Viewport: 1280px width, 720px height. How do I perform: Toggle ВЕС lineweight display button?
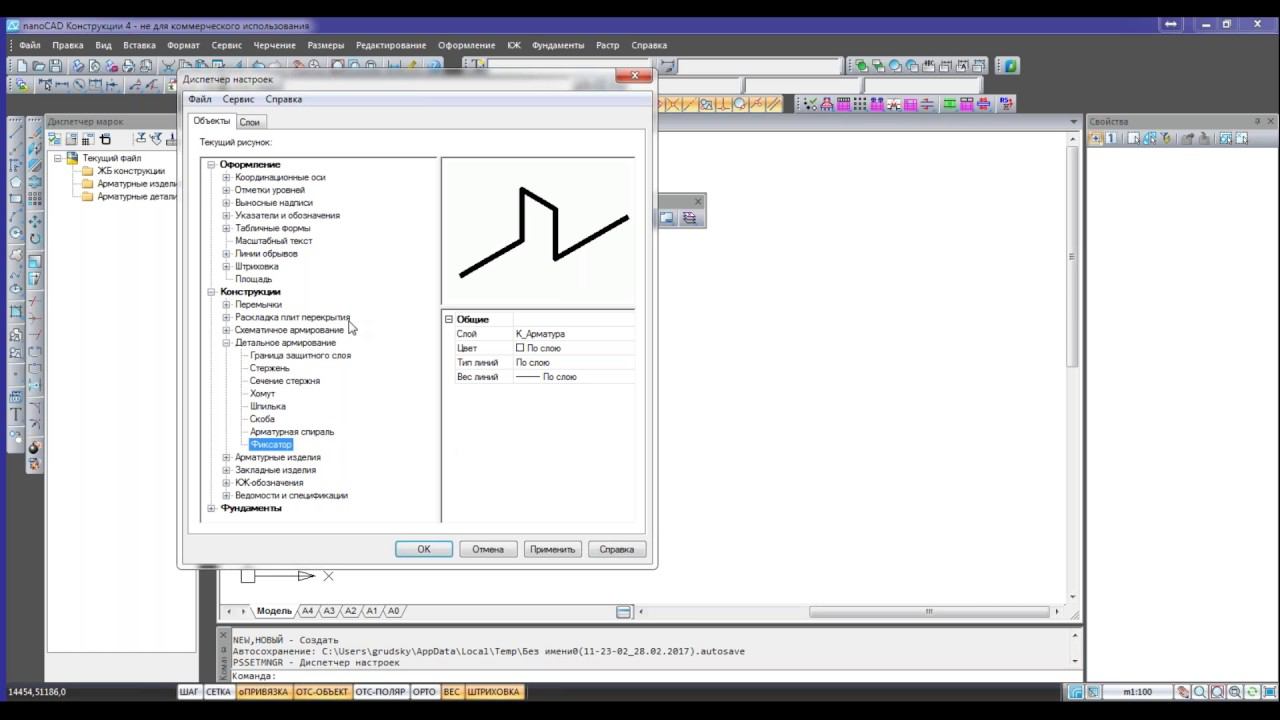point(452,692)
